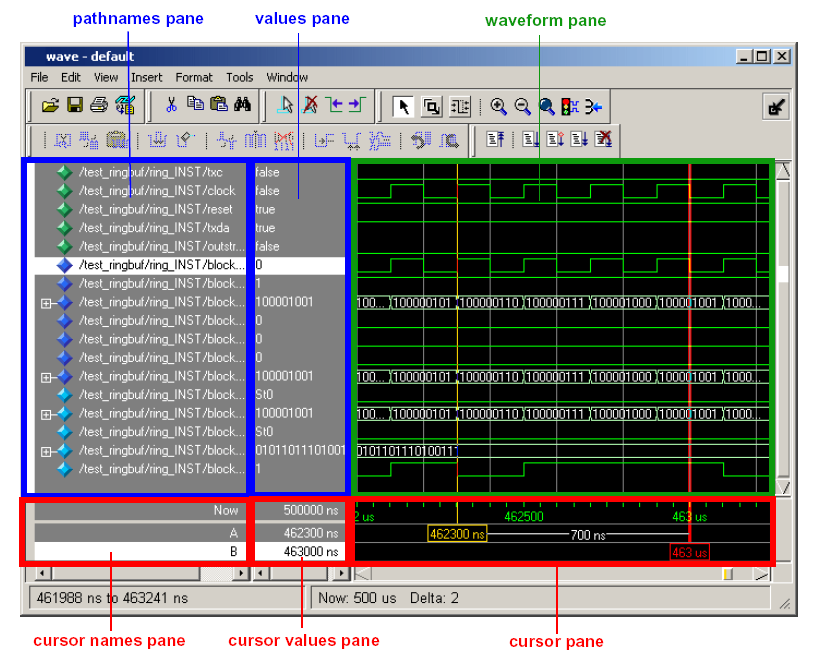Open the Edit menu
The width and height of the screenshot is (823, 663).
point(70,77)
